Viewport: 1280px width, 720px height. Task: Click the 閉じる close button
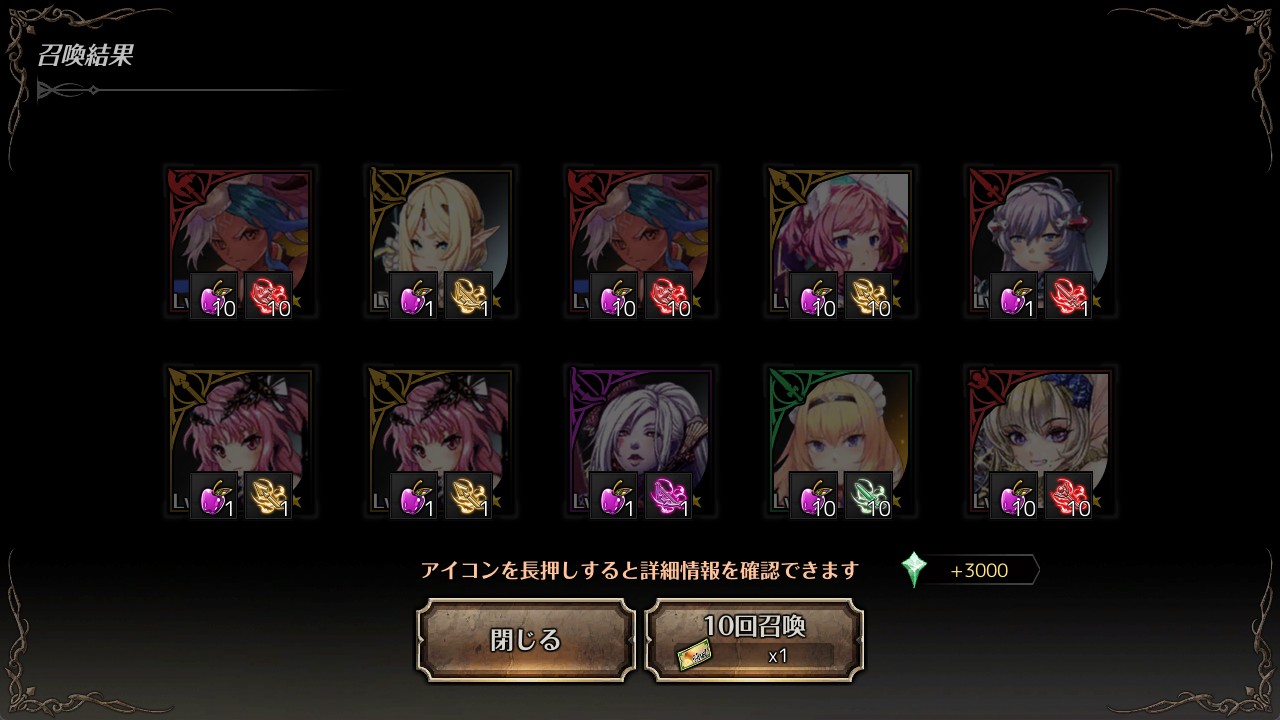click(x=526, y=640)
